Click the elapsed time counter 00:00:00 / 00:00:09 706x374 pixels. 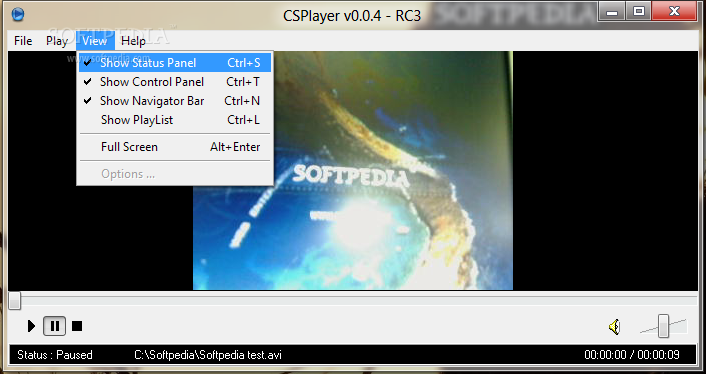[x=632, y=355]
